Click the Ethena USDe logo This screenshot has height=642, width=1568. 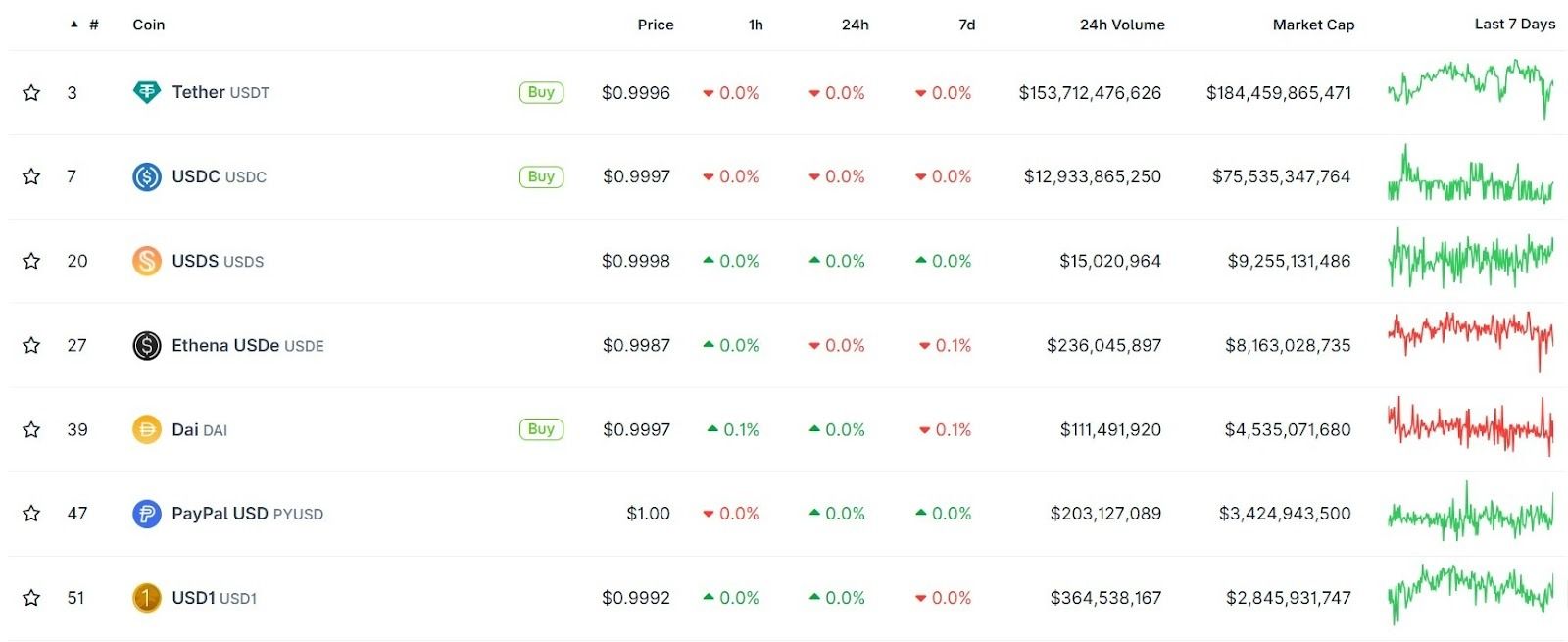[146, 345]
